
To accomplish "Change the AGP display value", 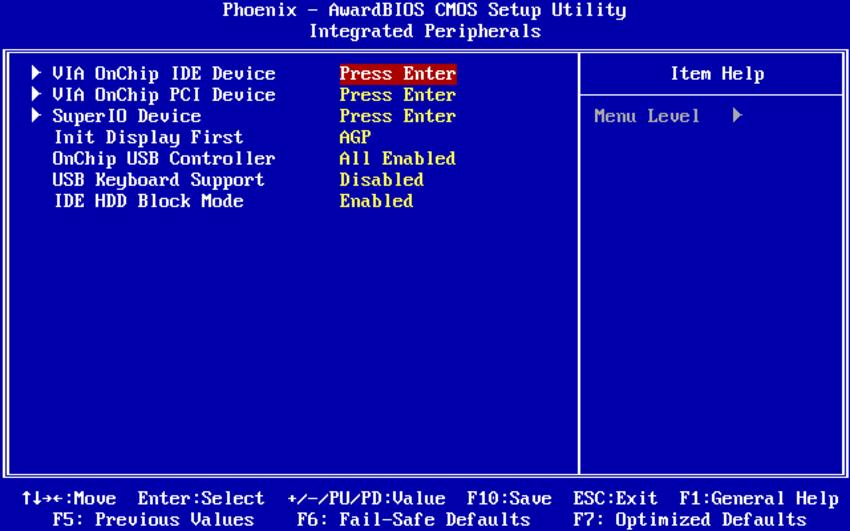I will pyautogui.click(x=355, y=137).
